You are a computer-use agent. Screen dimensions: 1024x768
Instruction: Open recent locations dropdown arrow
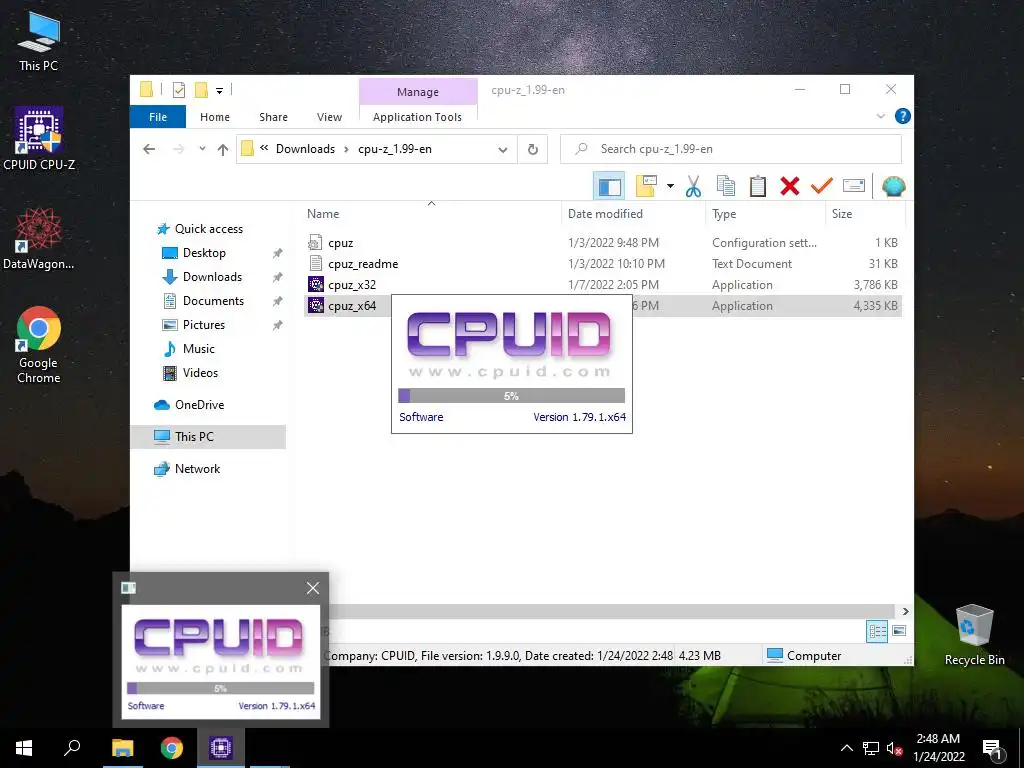pyautogui.click(x=202, y=149)
